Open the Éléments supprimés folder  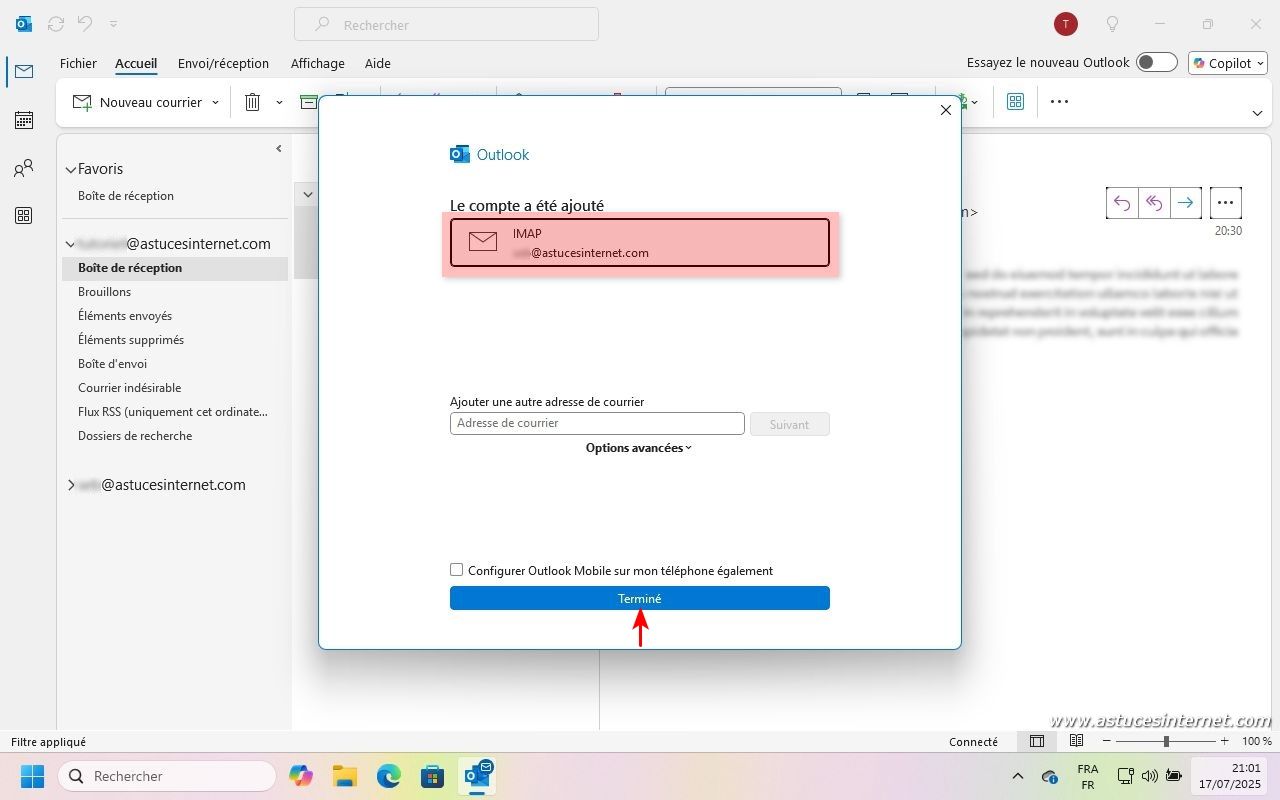point(131,340)
